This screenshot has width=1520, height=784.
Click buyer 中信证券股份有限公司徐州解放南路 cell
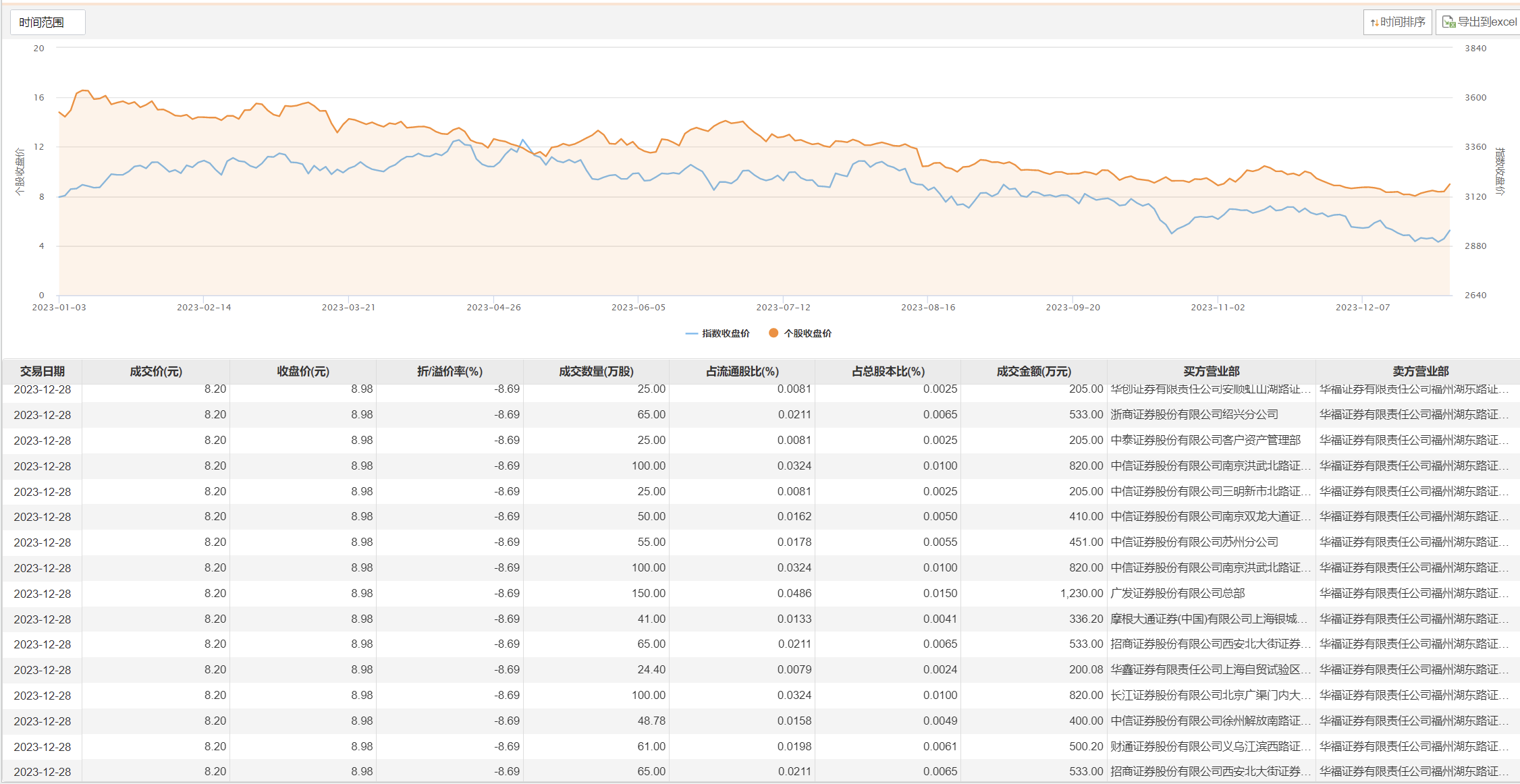click(x=1211, y=721)
